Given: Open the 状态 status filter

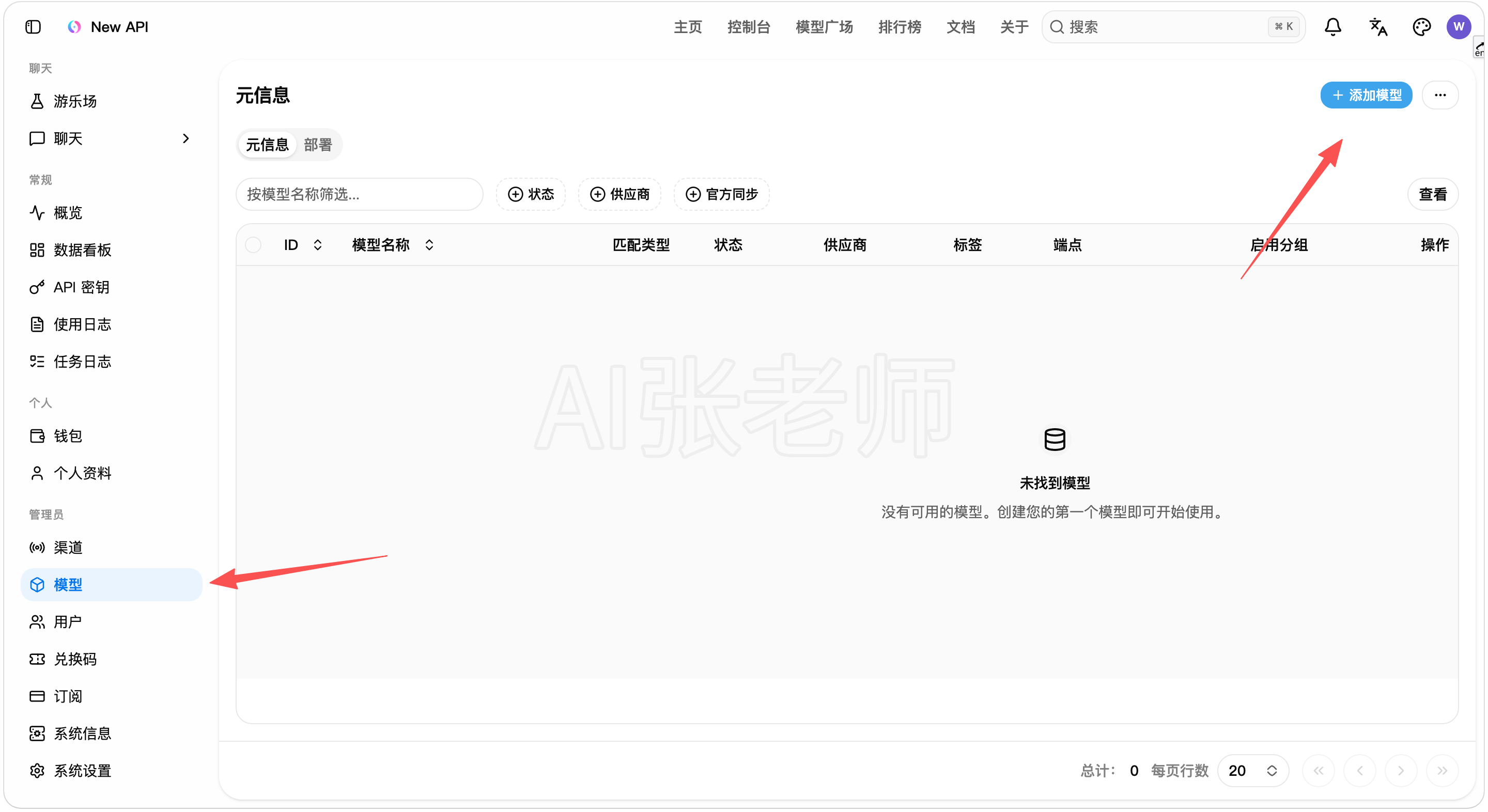Looking at the screenshot, I should coord(530,194).
